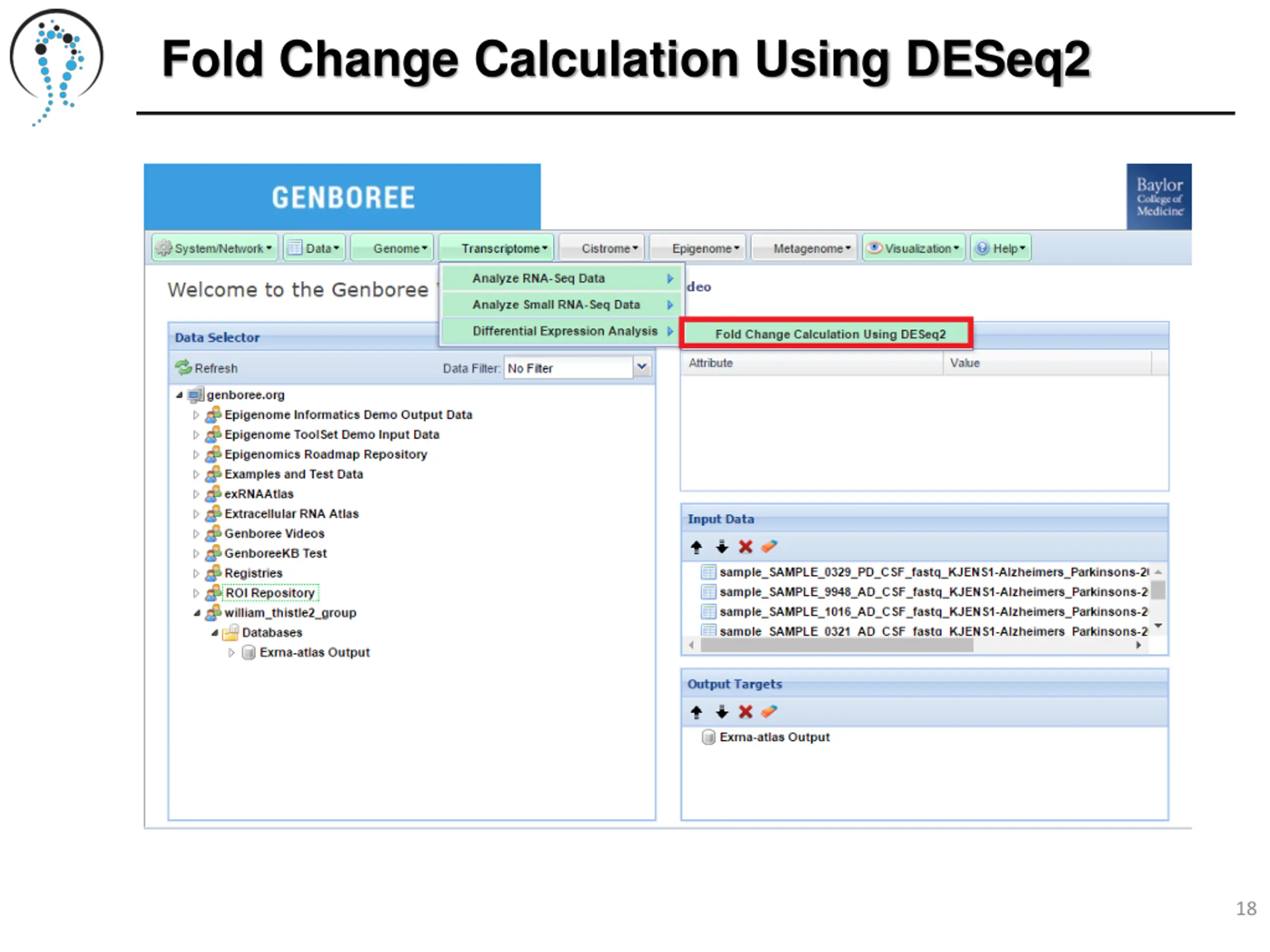Move Output Targets item up arrow
This screenshot has height=952, width=1270.
(697, 712)
